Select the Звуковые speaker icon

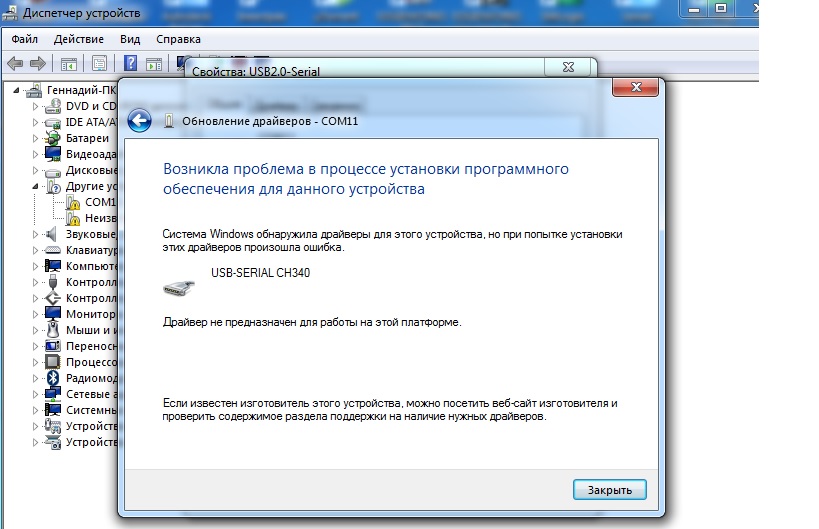52,234
